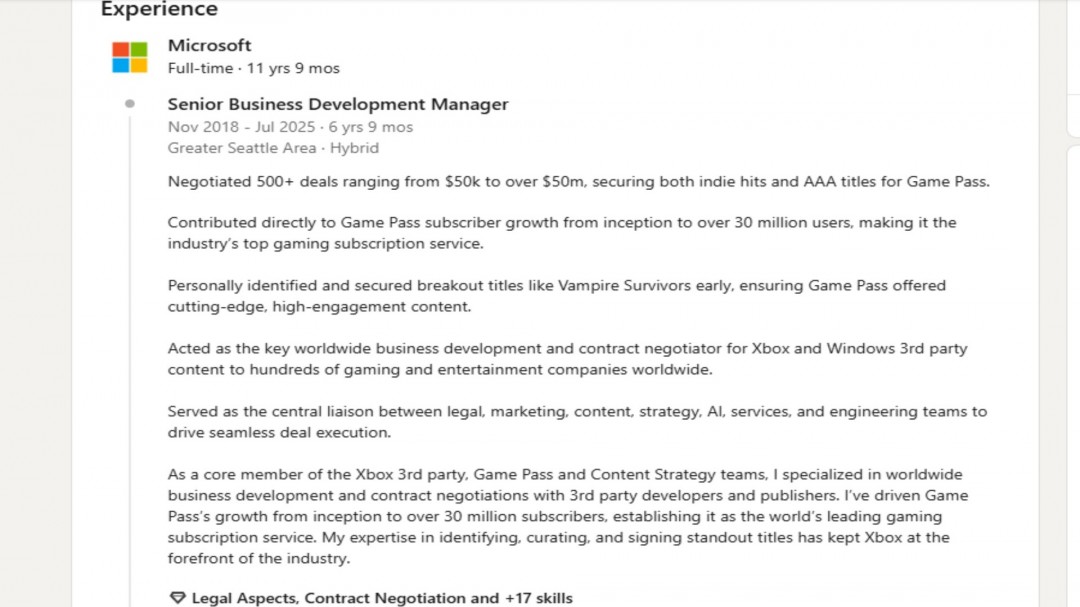
Task: Click the Game Pass subscriber growth paragraph
Action: (560, 232)
